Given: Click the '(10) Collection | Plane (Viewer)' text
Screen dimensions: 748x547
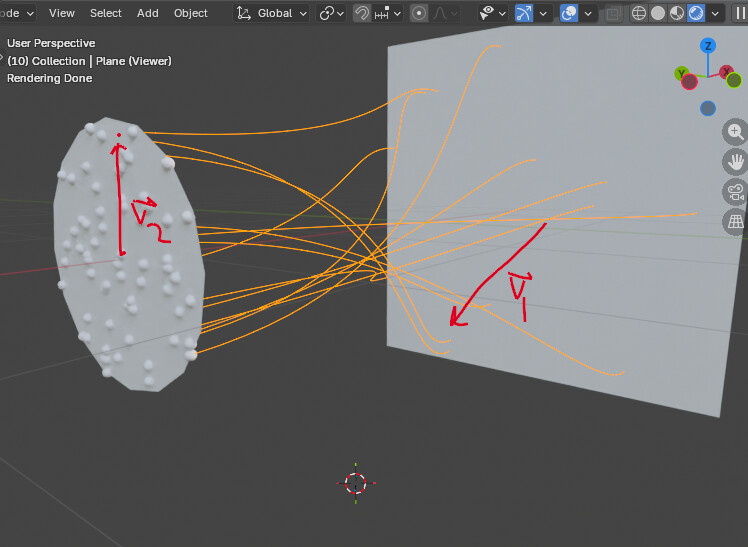Looking at the screenshot, I should coord(89,61).
